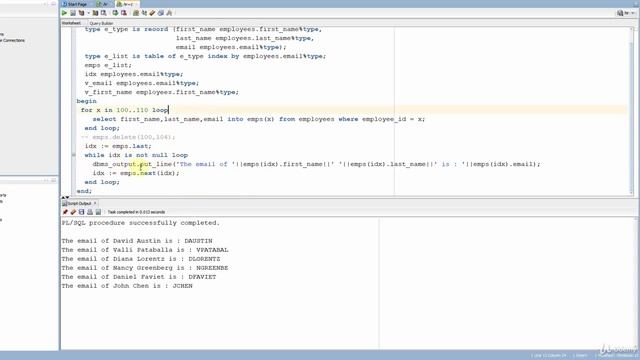This screenshot has width=640, height=360.
Task: Close the Script Output tab
Action: pyautogui.click(x=95, y=203)
